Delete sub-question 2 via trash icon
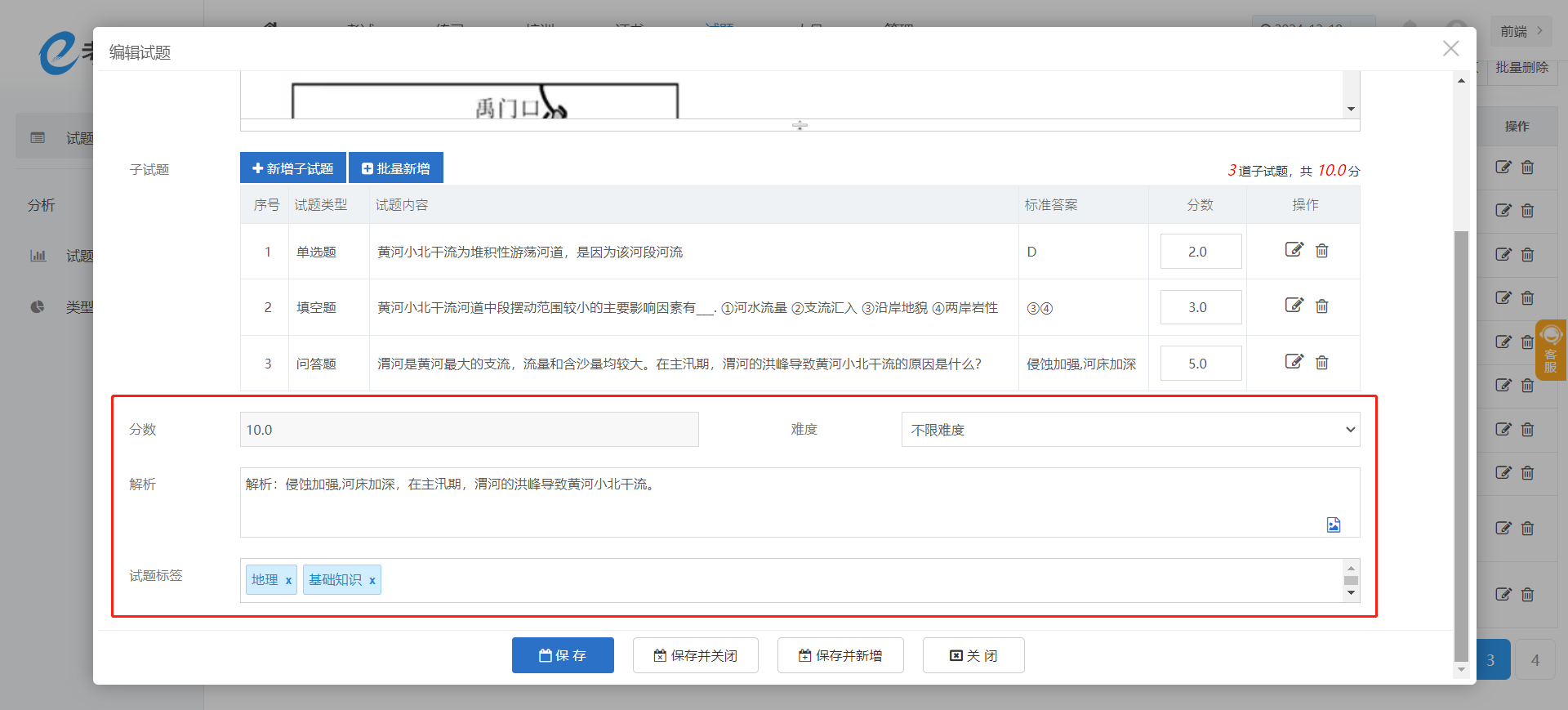1568x710 pixels. [1321, 306]
